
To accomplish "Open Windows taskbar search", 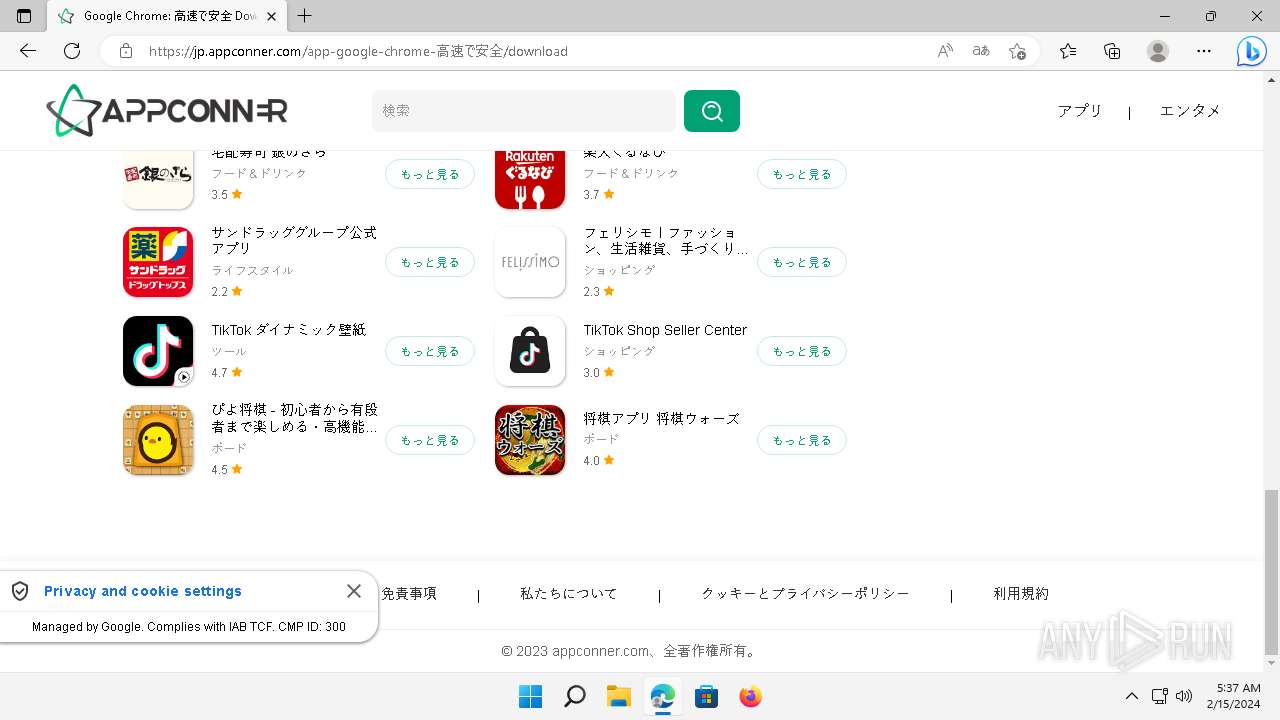I will click(575, 696).
